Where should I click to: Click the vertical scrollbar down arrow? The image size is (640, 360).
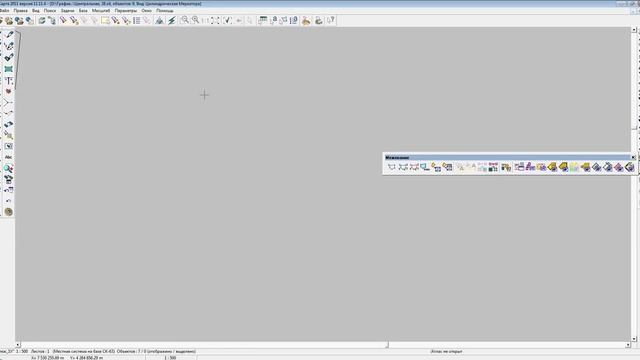pyautogui.click(x=634, y=339)
